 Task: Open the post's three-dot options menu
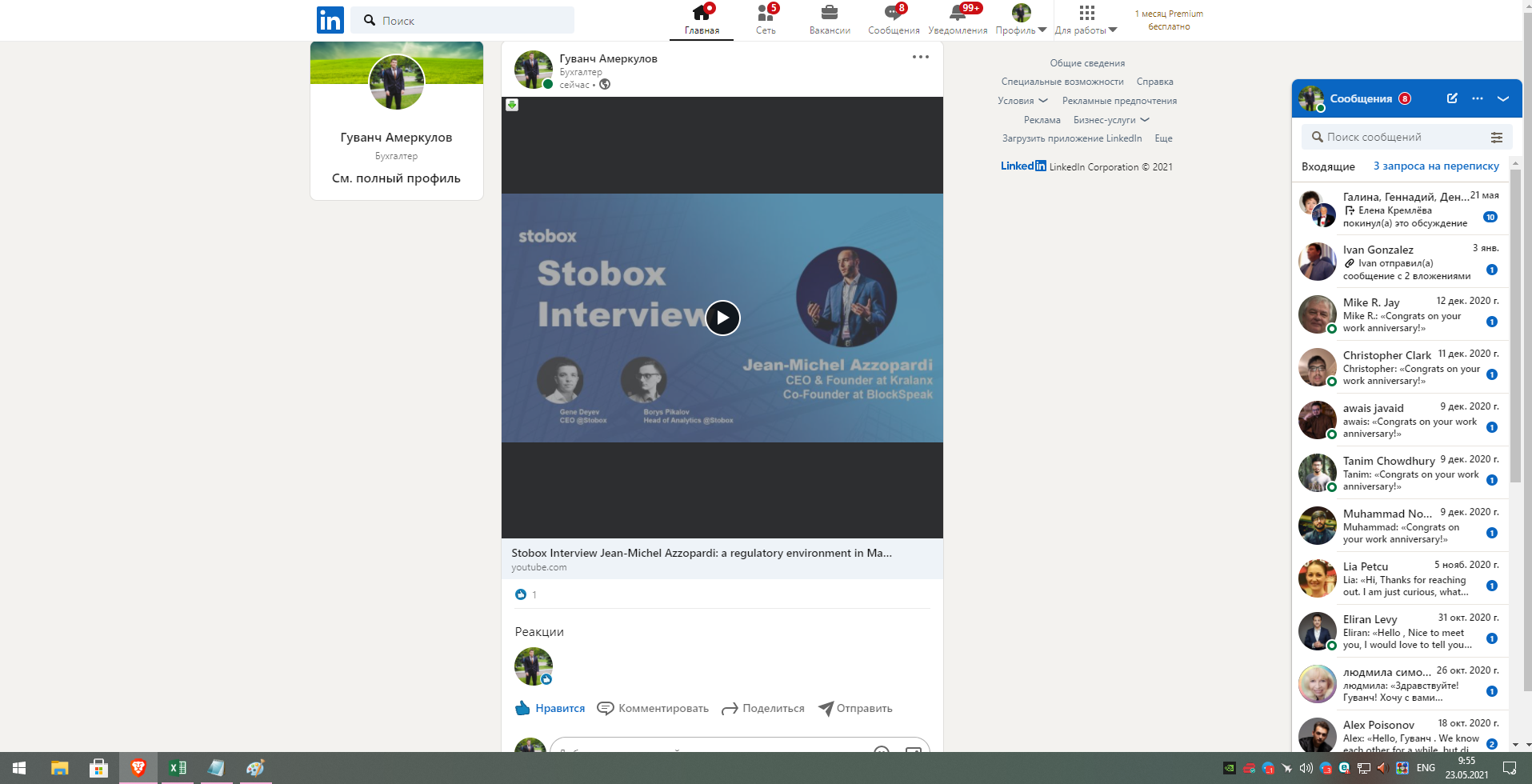point(921,57)
